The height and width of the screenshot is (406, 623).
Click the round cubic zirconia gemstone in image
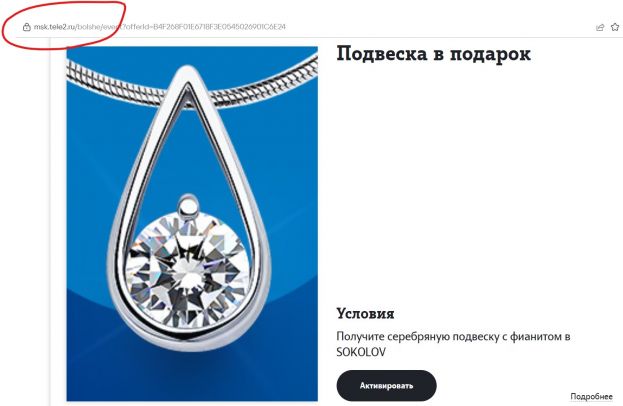188,270
